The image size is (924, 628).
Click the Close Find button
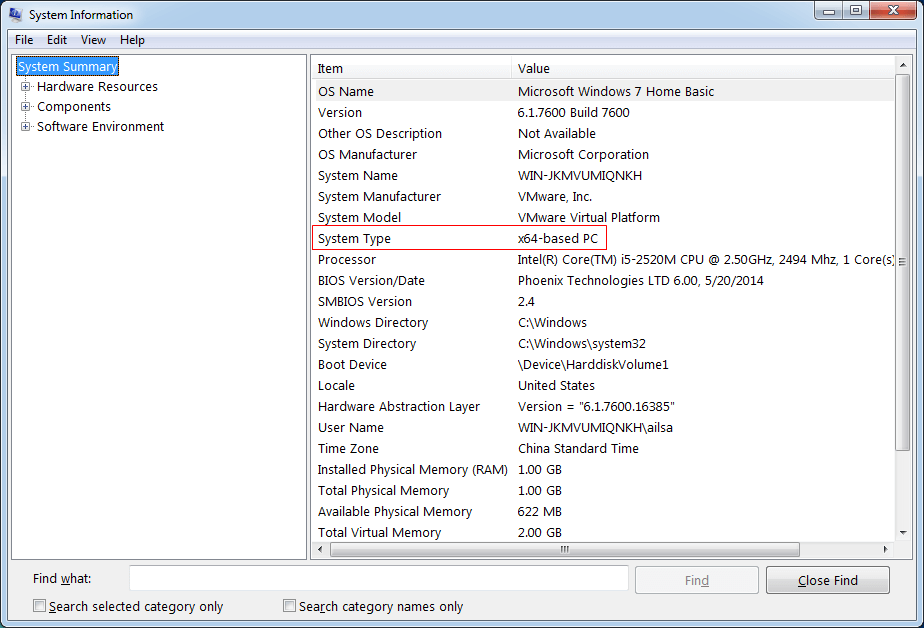point(827,580)
